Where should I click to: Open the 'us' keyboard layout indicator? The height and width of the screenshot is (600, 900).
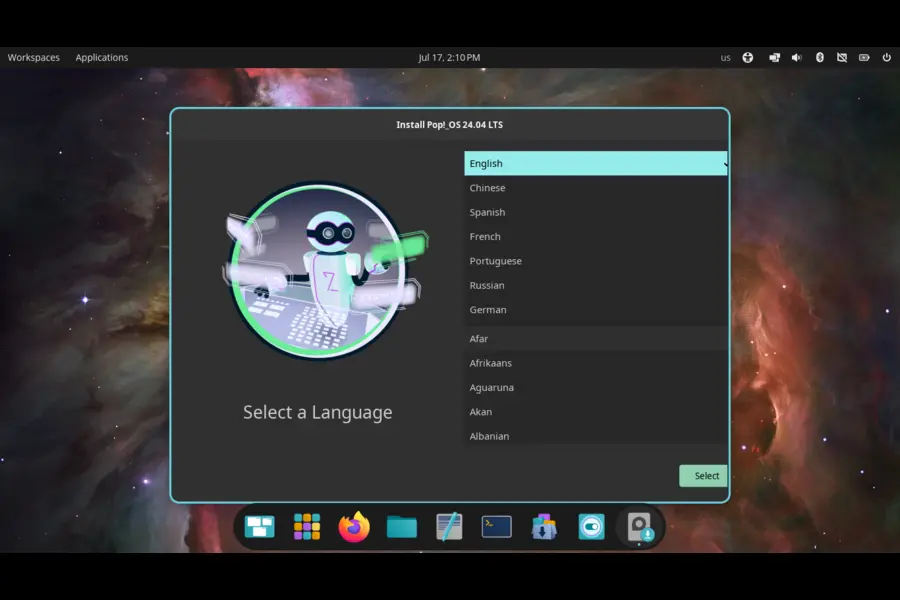coord(726,58)
